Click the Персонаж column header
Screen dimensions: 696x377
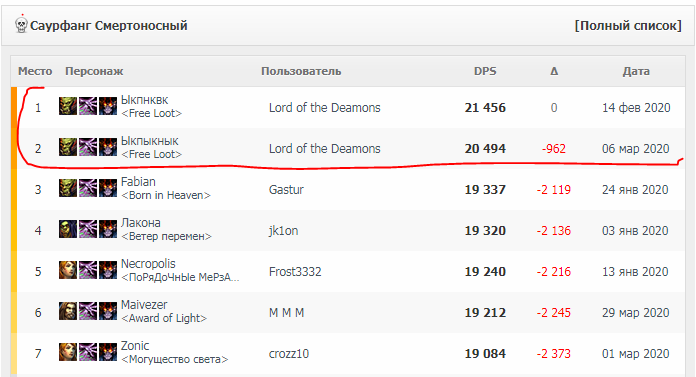pyautogui.click(x=94, y=71)
